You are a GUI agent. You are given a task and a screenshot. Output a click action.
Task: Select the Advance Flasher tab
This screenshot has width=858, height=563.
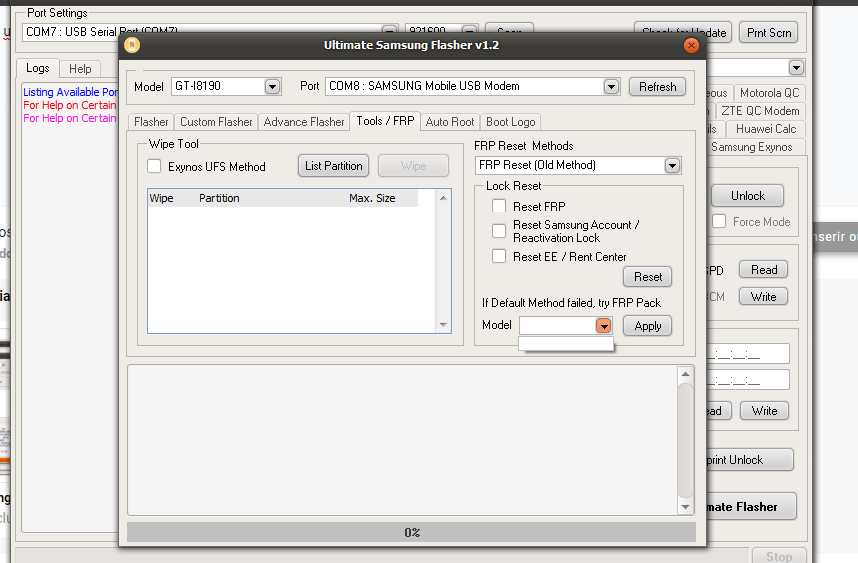point(304,122)
